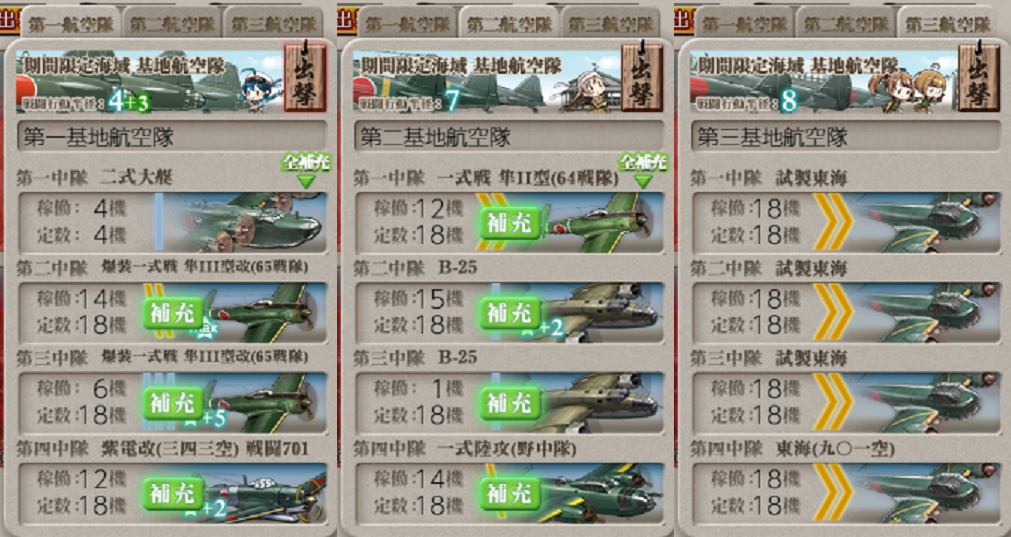Screen dimensions: 1011x537
Task: Click the 出撃 wooden sign in third panel
Action: tap(979, 77)
